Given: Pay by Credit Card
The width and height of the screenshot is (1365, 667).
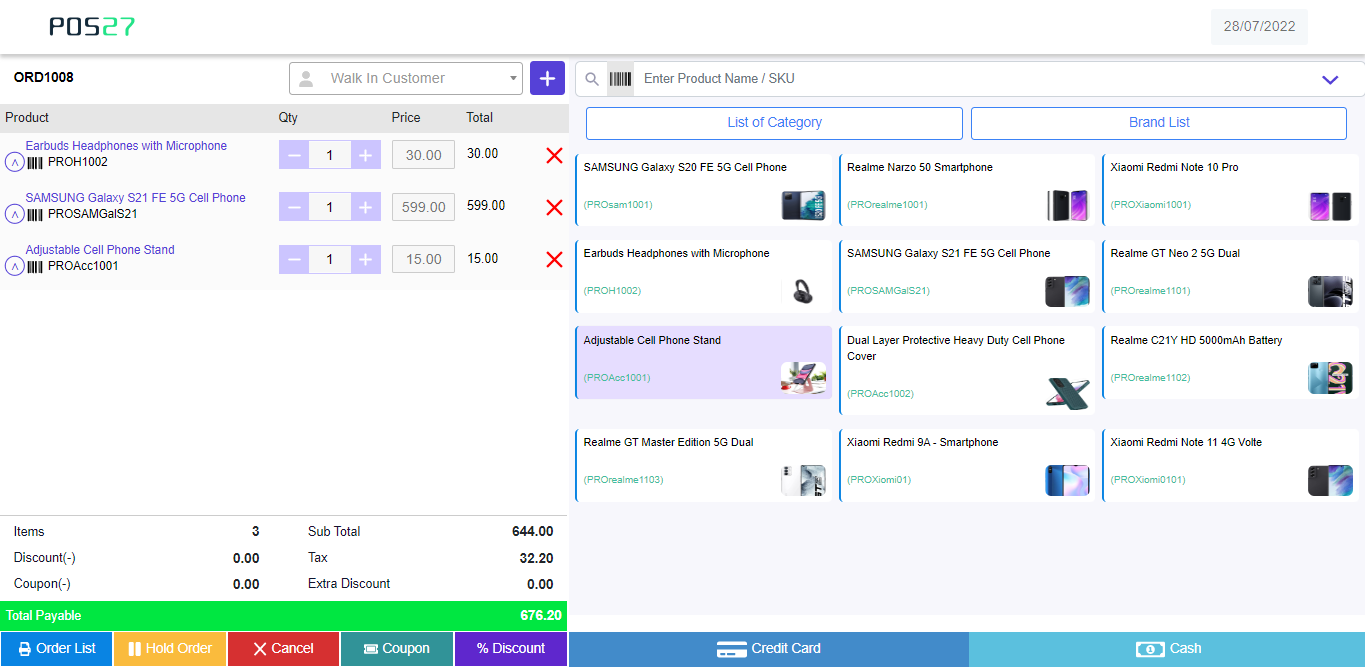Looking at the screenshot, I should click(769, 649).
